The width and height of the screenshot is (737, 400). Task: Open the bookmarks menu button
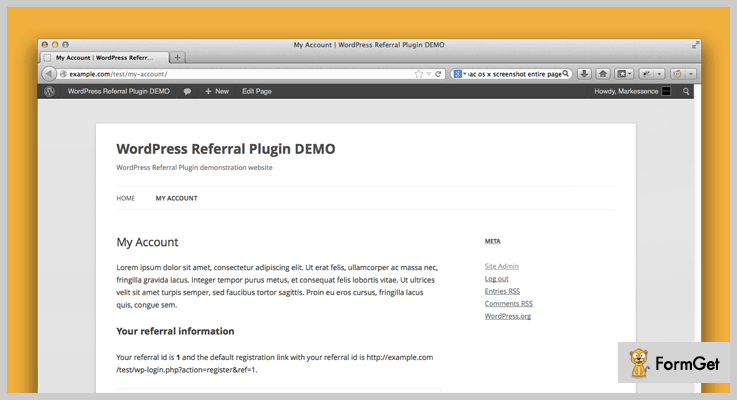[625, 74]
